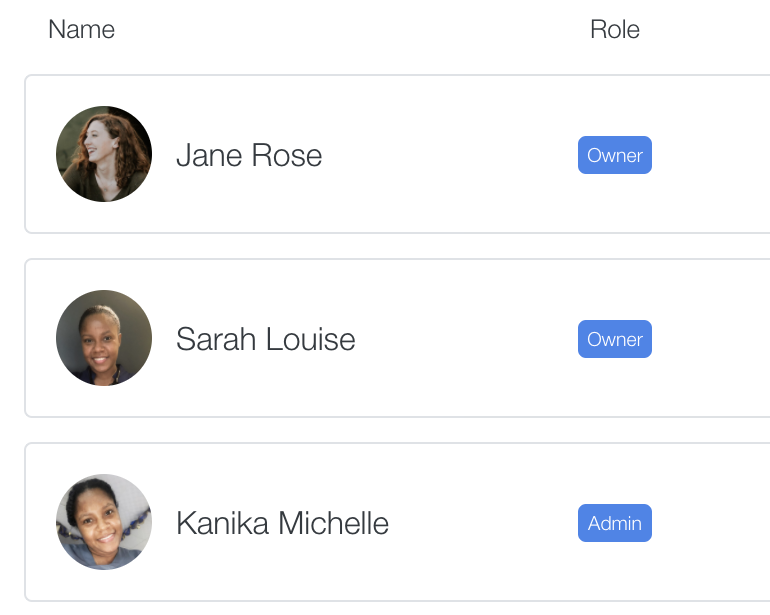Viewport: 770px width, 615px height.
Task: Click the Name column header
Action: 82,29
